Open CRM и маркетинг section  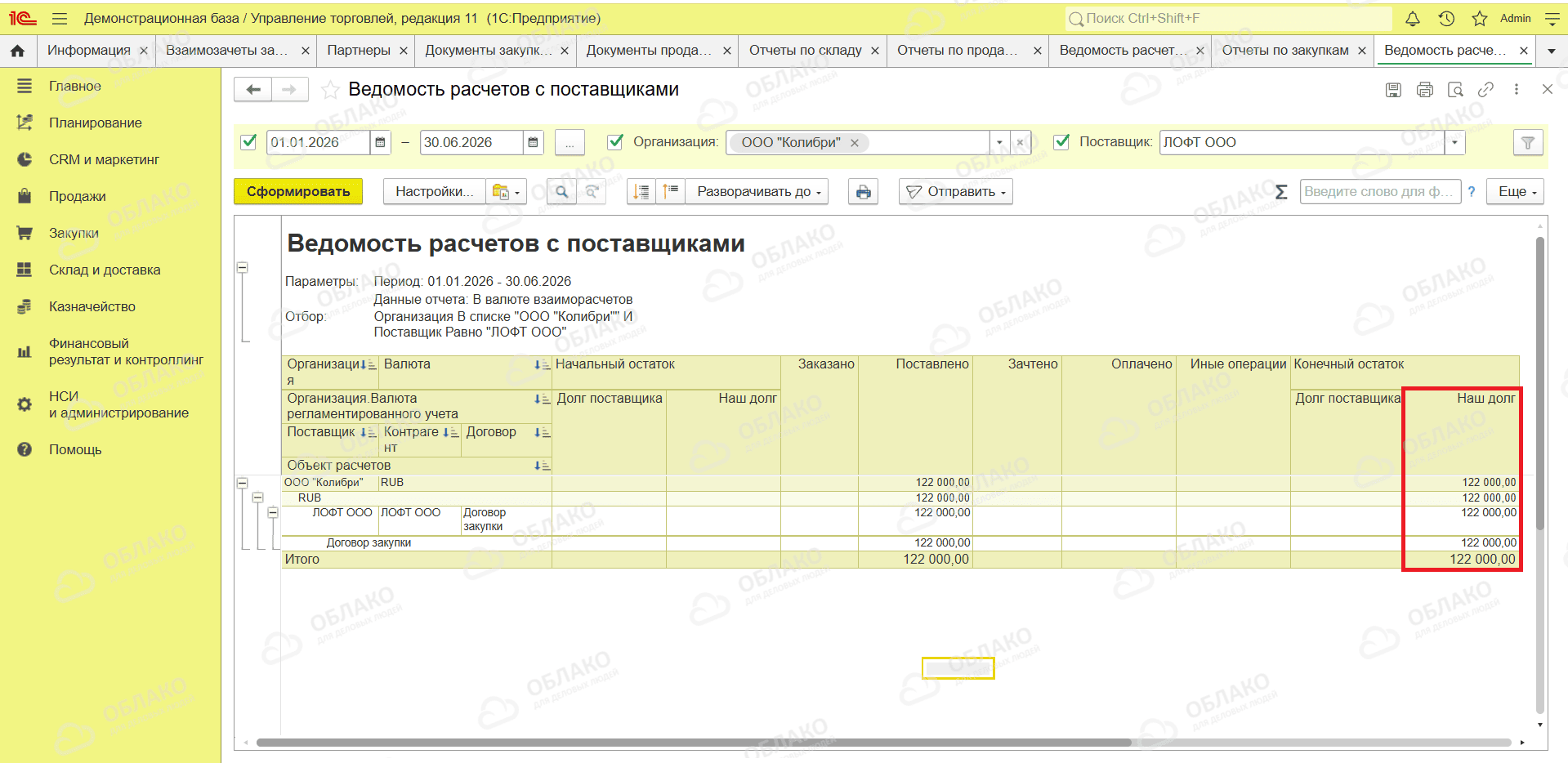click(104, 160)
